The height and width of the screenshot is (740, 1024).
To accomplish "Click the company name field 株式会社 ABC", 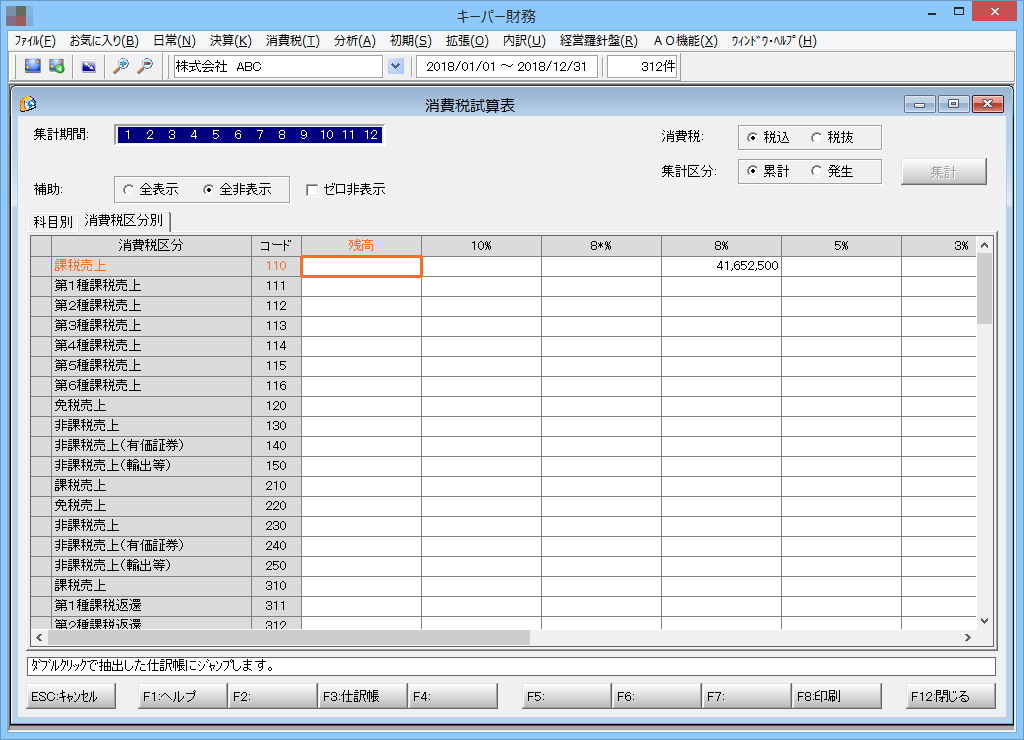I will pyautogui.click(x=278, y=66).
